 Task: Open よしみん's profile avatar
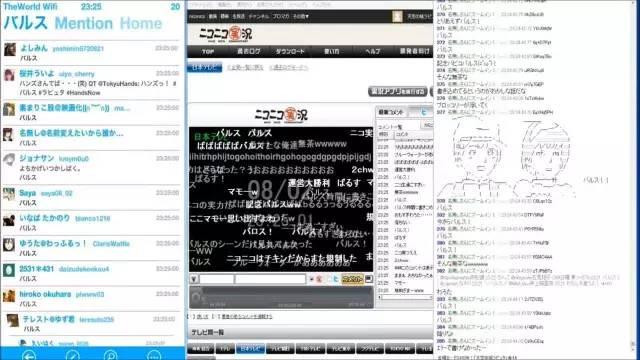[10, 50]
